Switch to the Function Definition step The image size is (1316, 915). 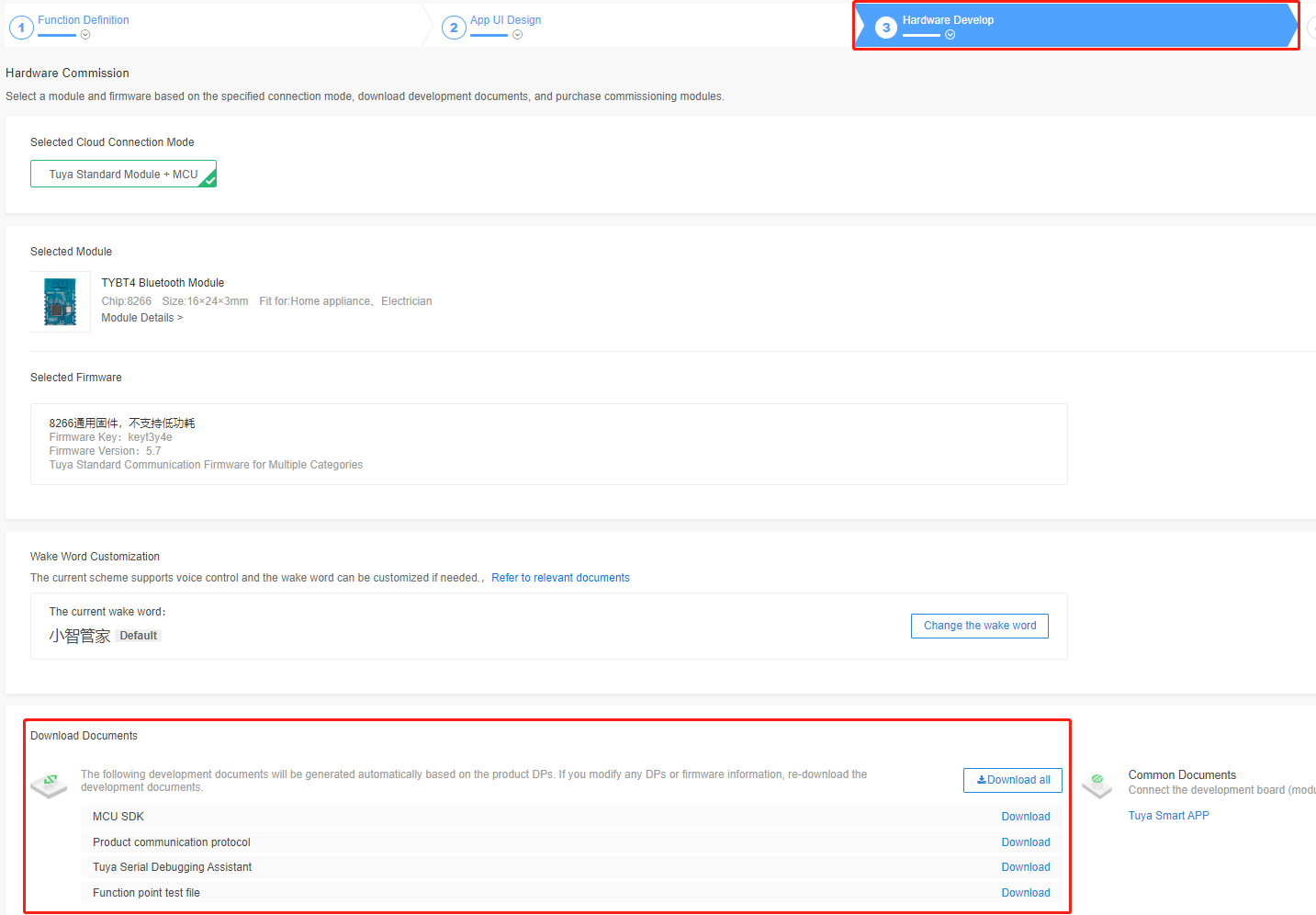(x=84, y=20)
